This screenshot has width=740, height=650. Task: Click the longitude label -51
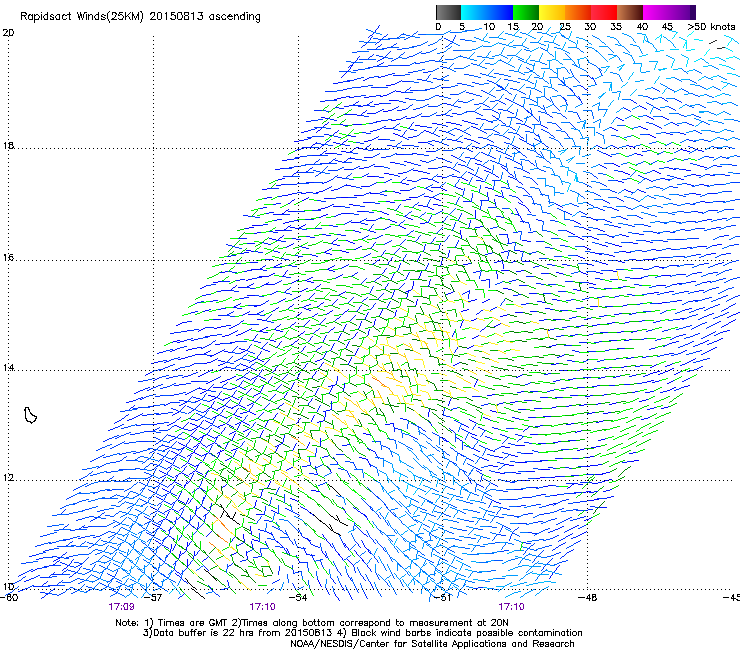(x=442, y=598)
